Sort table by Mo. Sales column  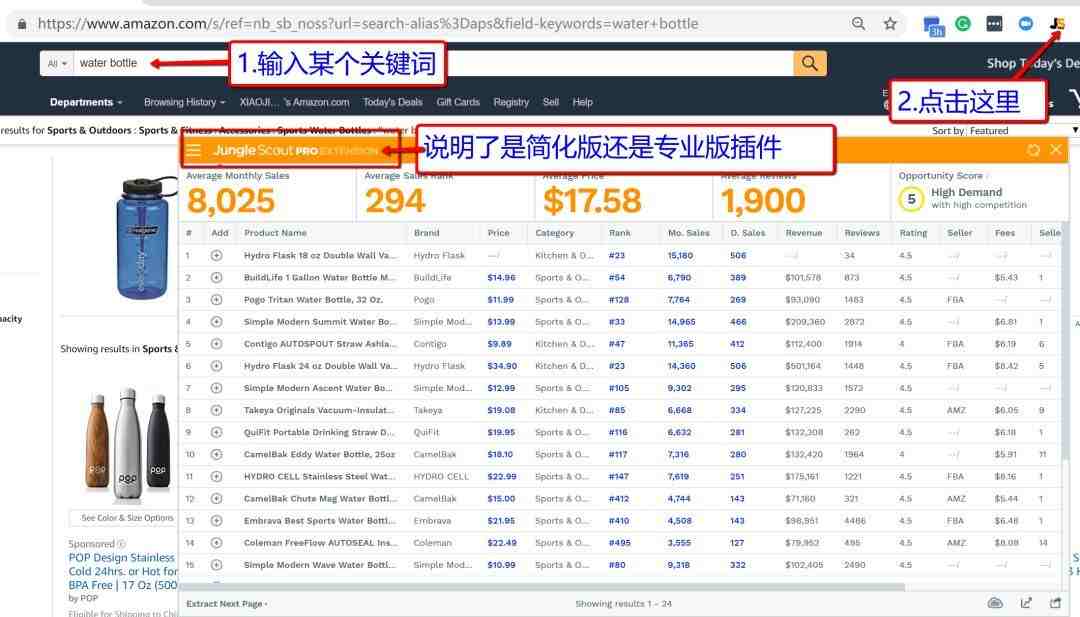pyautogui.click(x=689, y=233)
